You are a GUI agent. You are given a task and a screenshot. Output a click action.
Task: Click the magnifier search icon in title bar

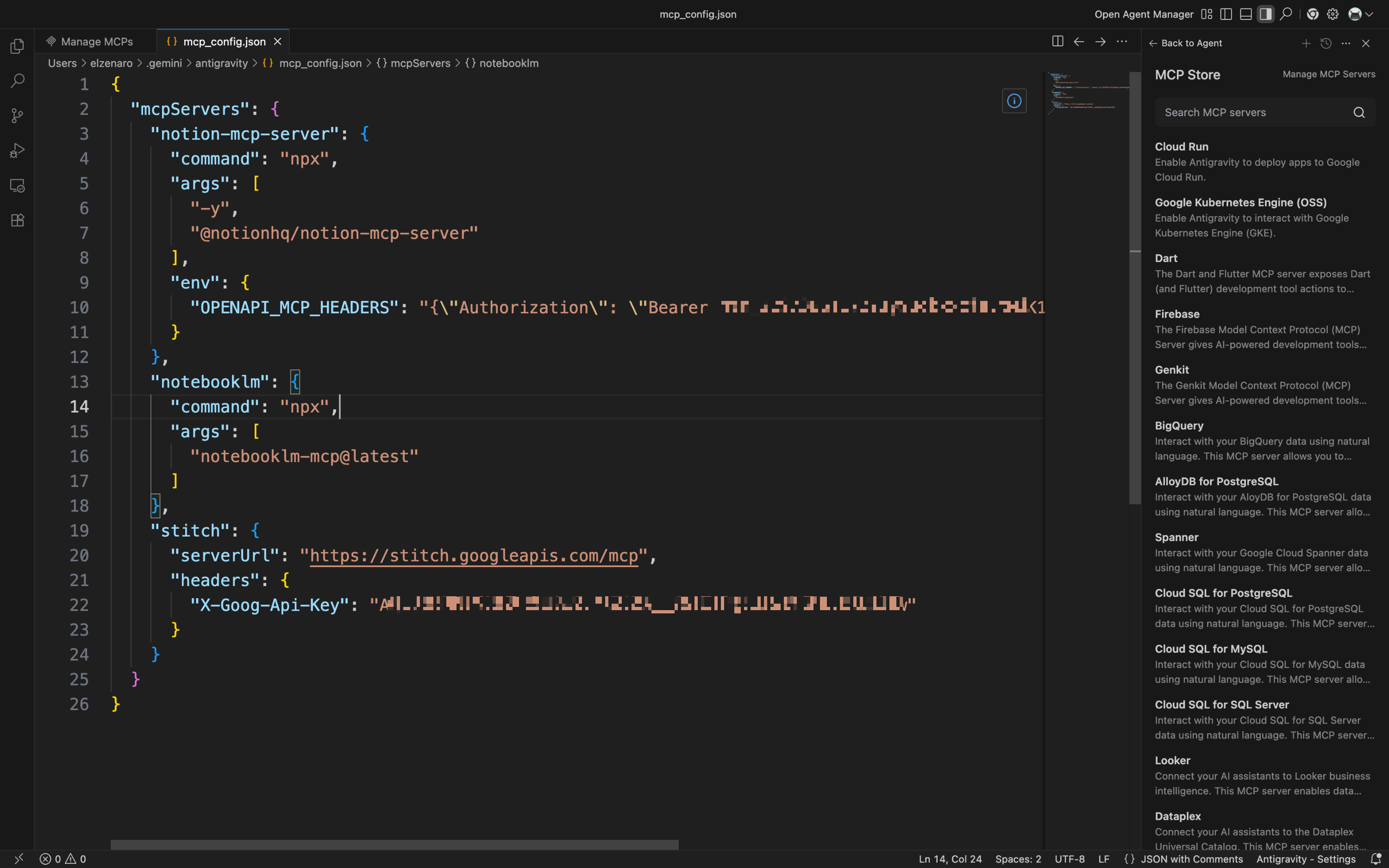pos(1286,14)
